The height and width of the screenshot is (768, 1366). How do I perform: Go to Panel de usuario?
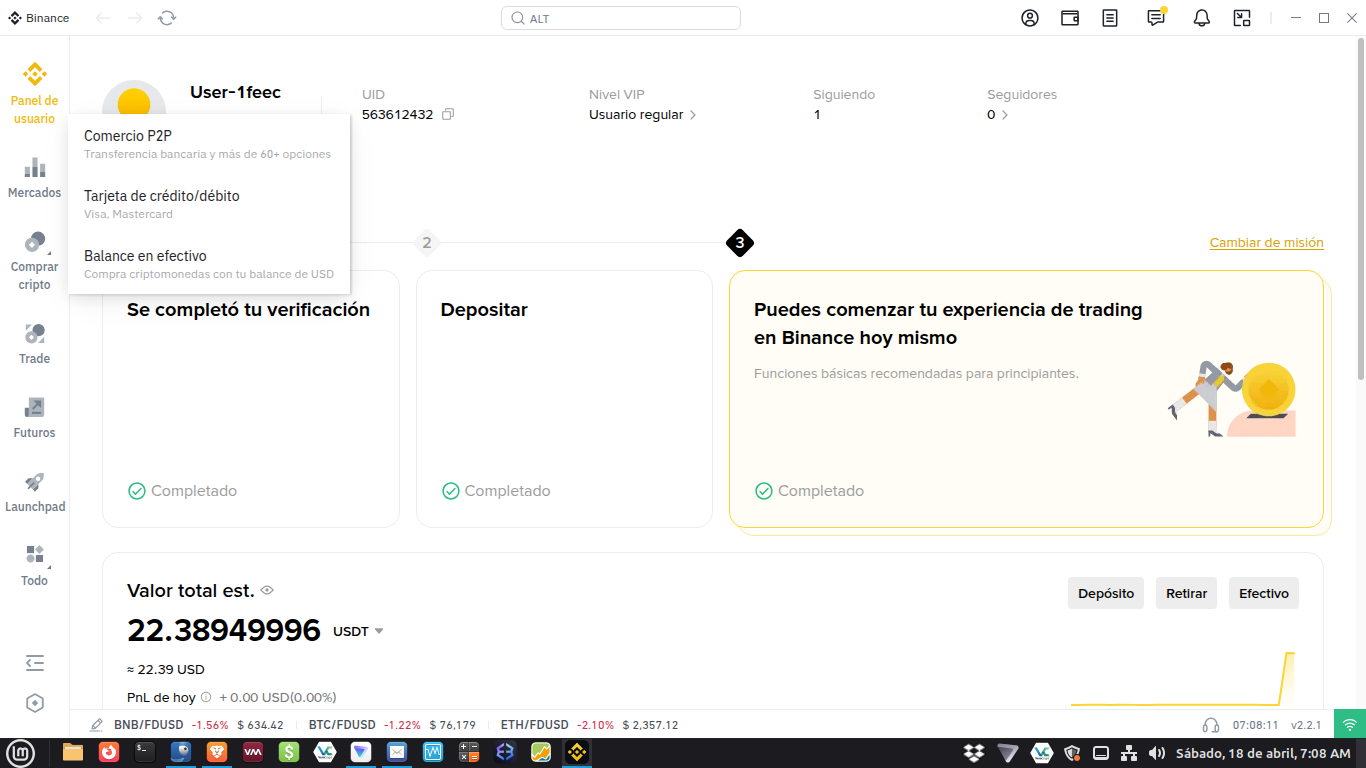(35, 93)
